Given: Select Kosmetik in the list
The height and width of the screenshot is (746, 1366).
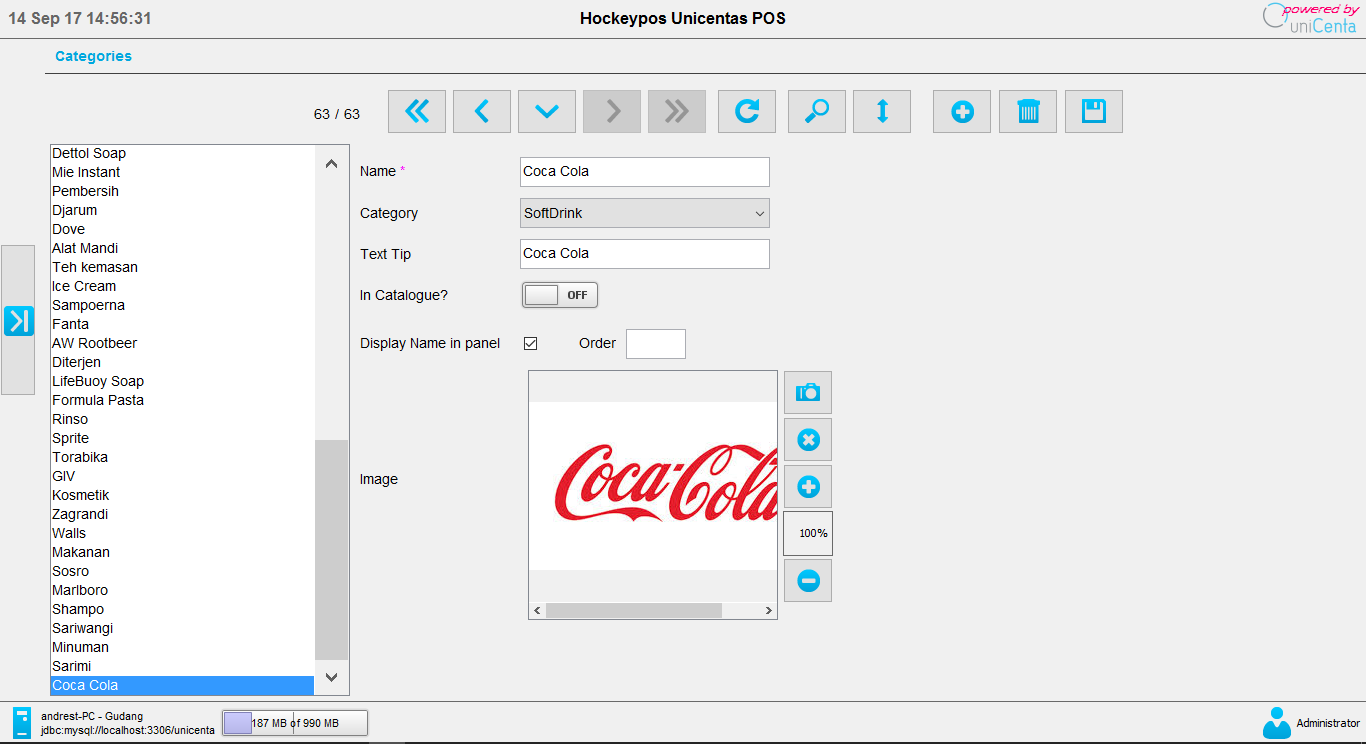Looking at the screenshot, I should tap(183, 495).
